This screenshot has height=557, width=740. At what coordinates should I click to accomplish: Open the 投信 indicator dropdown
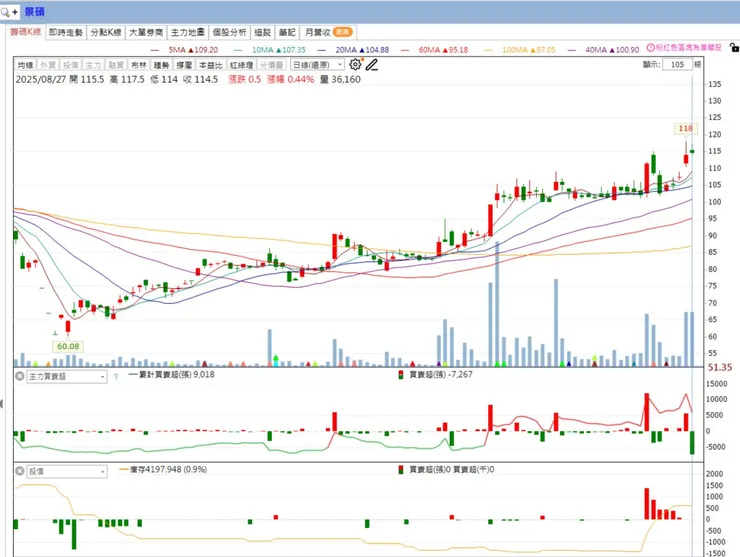[67, 471]
